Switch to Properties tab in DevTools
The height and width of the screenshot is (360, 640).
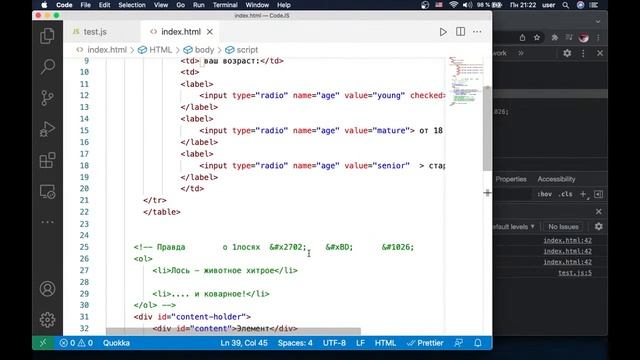511,179
